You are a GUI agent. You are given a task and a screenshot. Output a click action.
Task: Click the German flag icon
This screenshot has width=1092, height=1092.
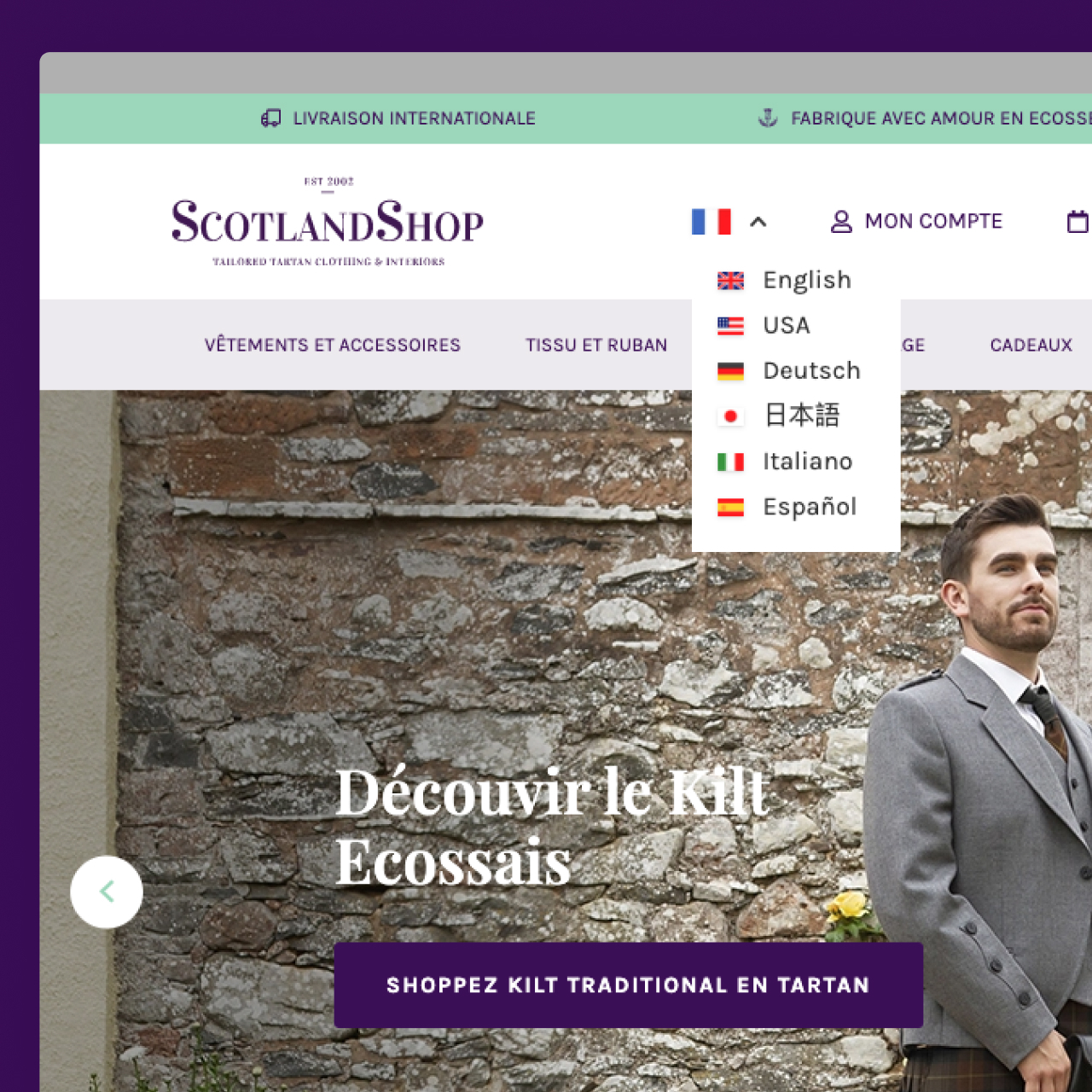click(x=730, y=371)
